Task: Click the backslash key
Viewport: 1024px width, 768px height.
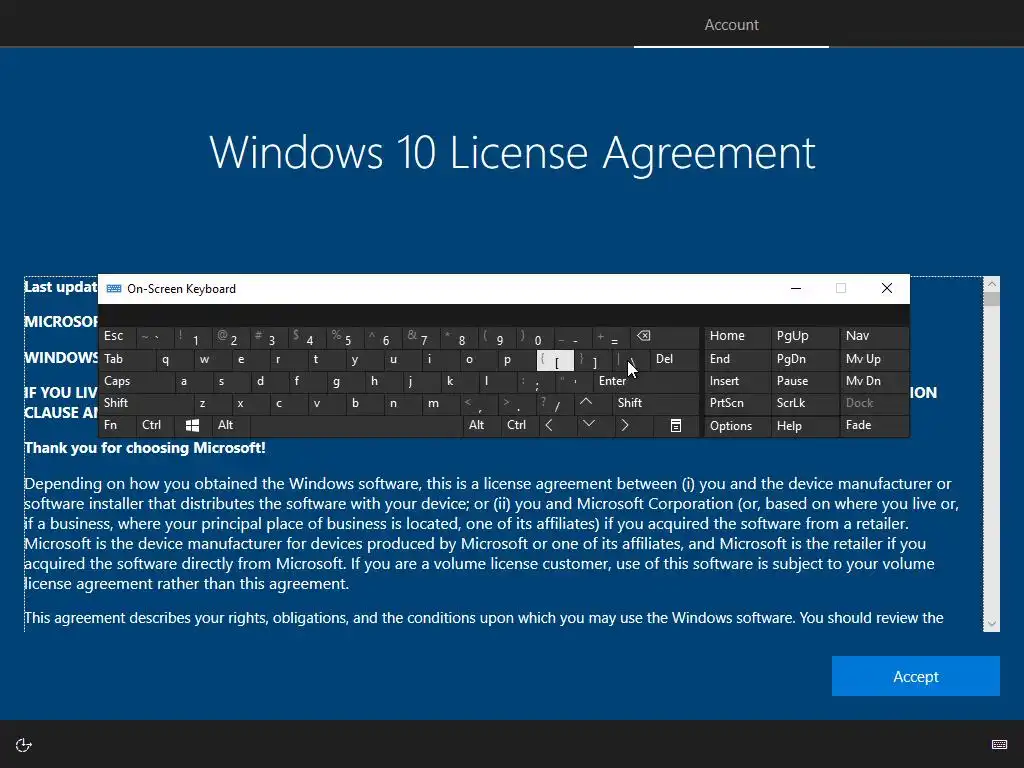Action: tap(631, 360)
